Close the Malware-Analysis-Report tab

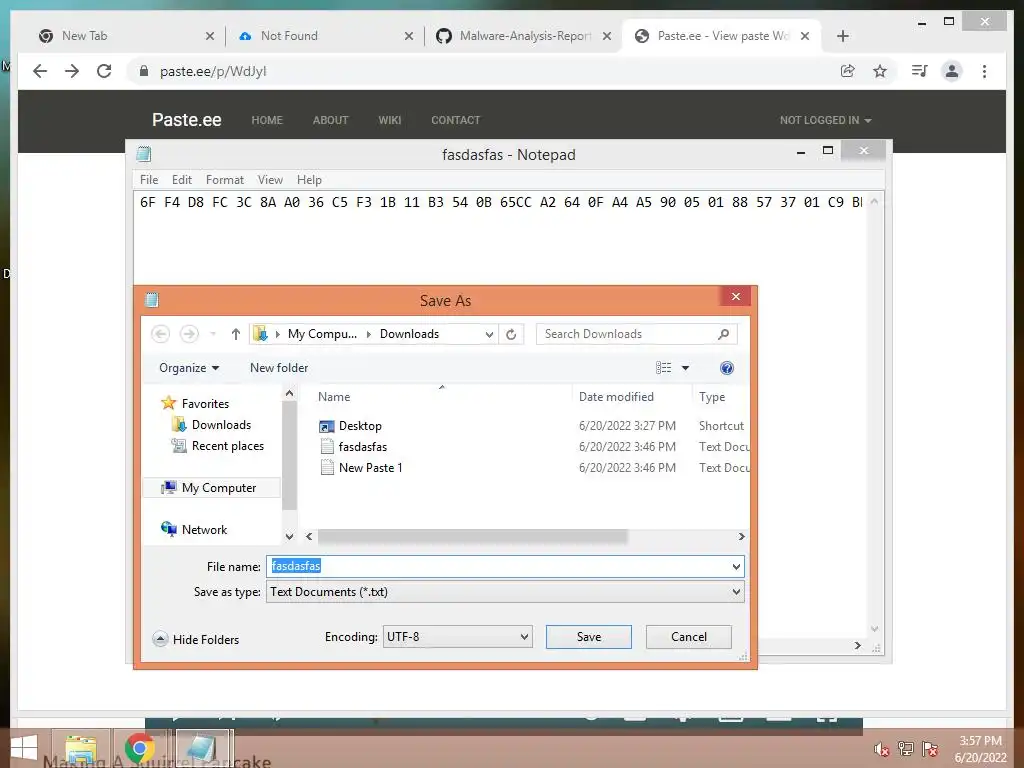pos(607,36)
